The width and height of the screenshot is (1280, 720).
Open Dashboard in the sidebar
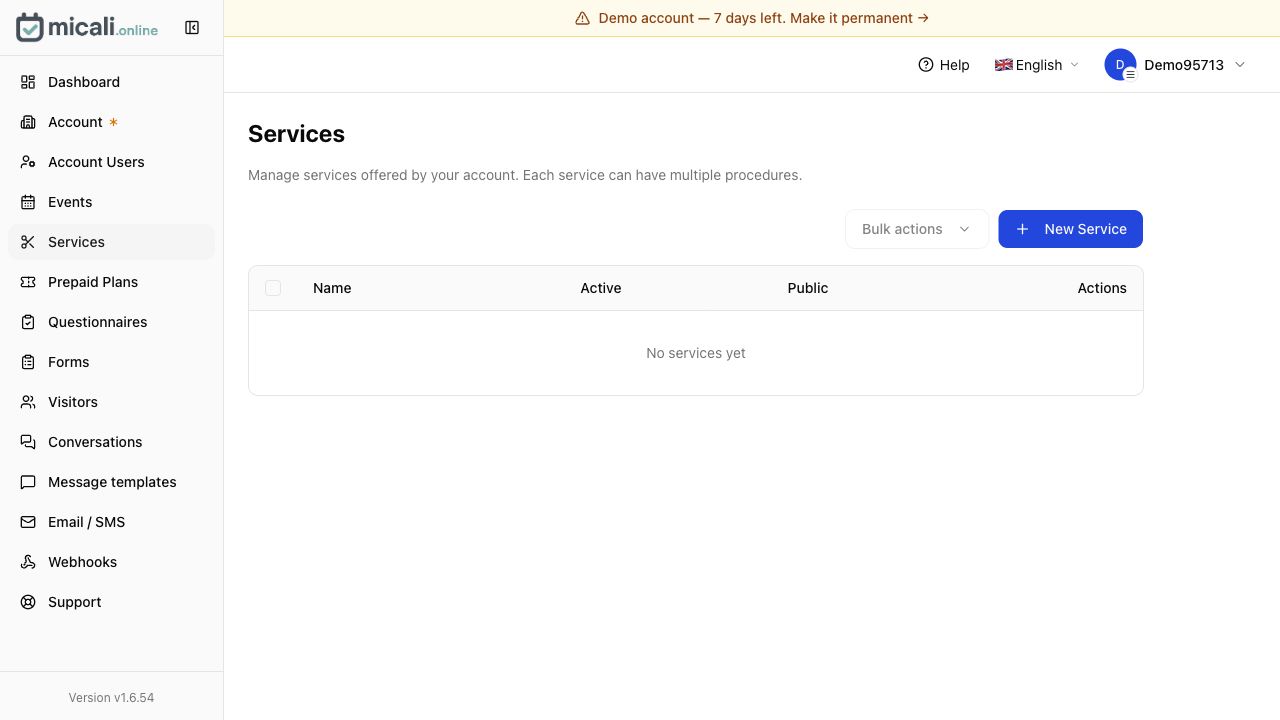111,82
